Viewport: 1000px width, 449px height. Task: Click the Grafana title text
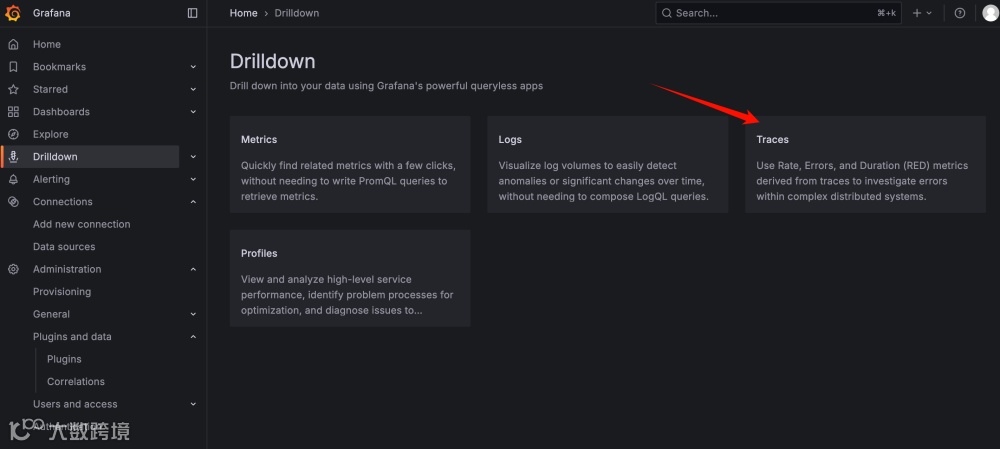coord(52,13)
